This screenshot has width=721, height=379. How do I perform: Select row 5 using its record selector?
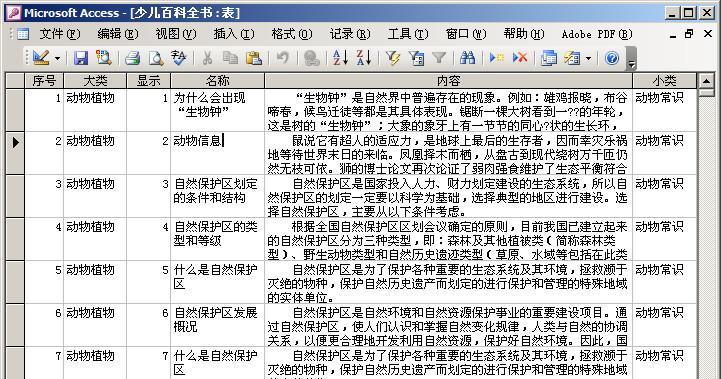[x=15, y=282]
